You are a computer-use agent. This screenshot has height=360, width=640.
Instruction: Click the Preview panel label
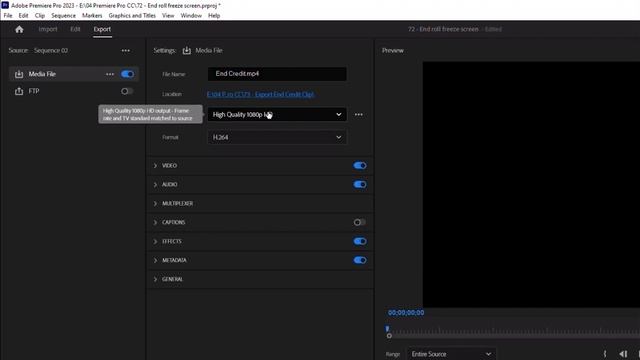pos(393,51)
